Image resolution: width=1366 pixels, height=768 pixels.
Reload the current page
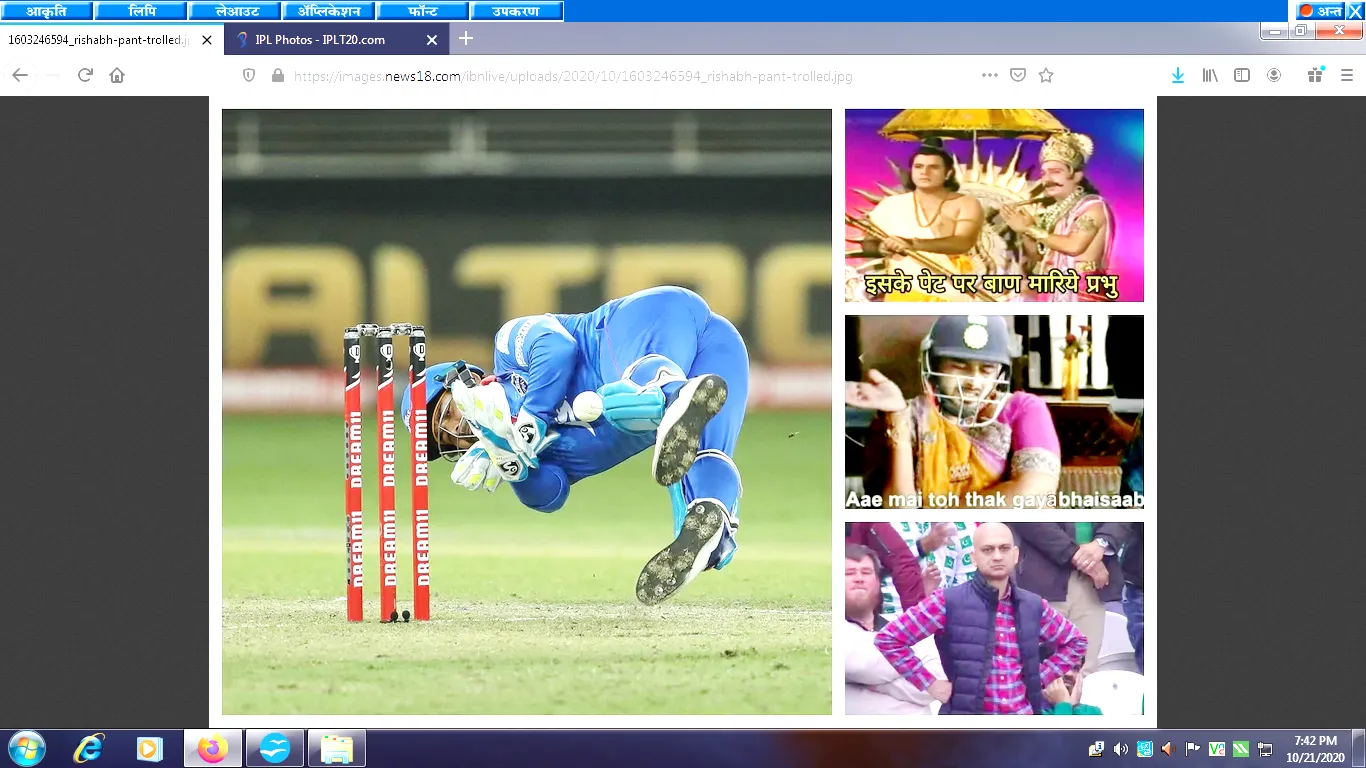click(85, 75)
